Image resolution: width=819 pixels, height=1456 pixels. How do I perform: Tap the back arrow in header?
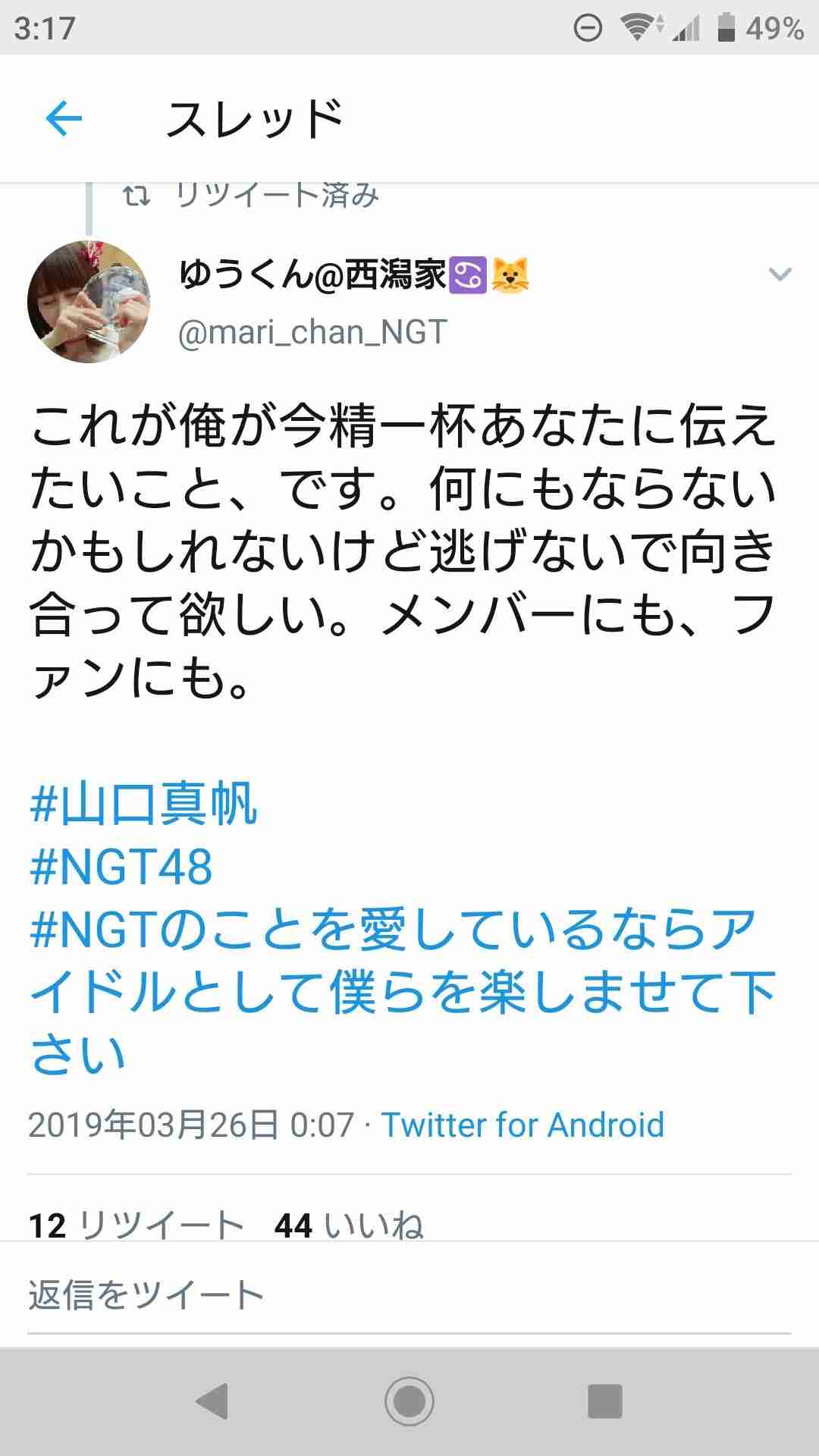(64, 118)
